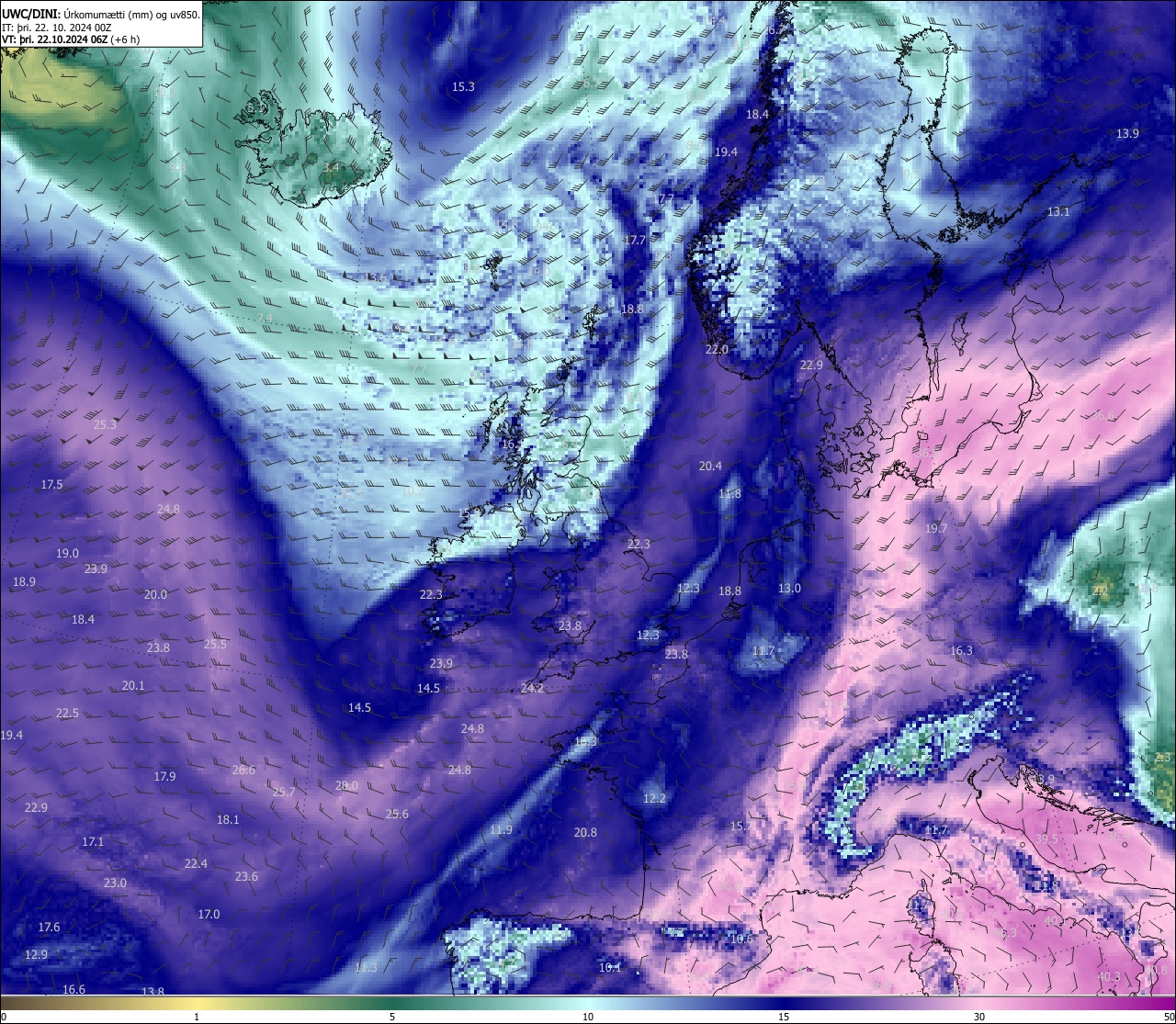
Task: Click the '22.0' value near southern Norway
Action: point(717,350)
